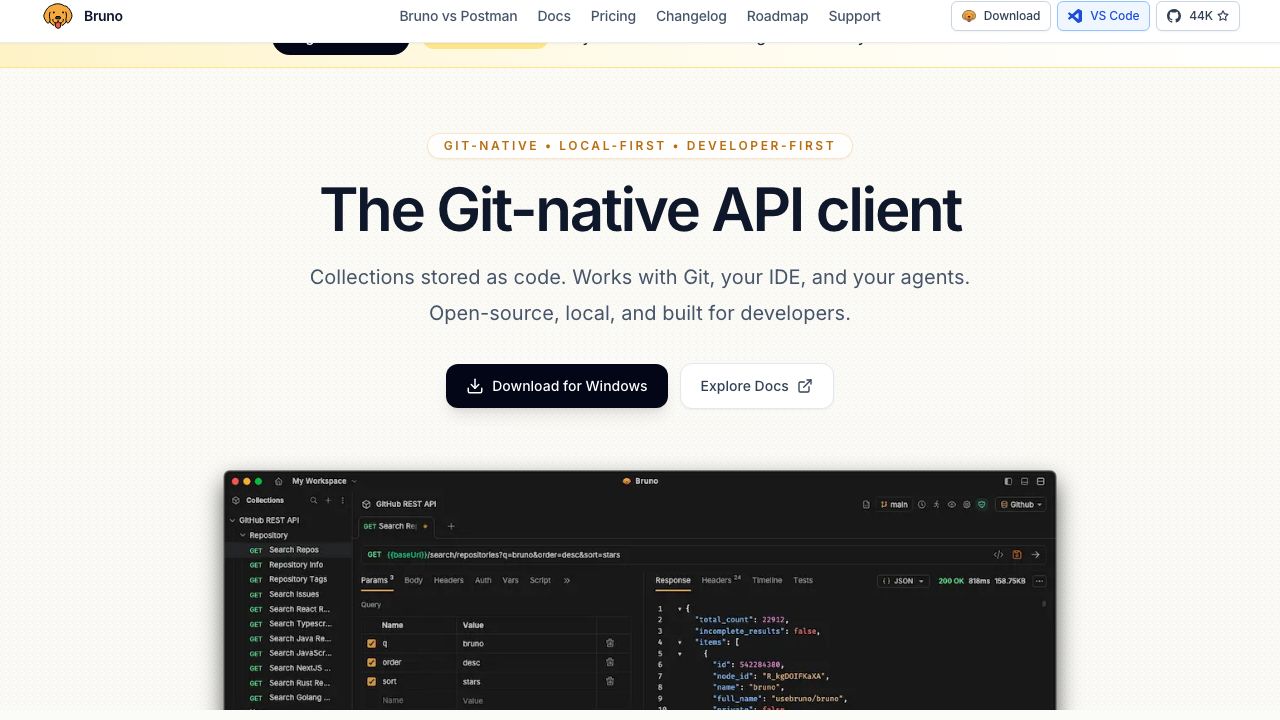The image size is (1280, 720).
Task: Delete the sort parameter row
Action: coord(610,681)
